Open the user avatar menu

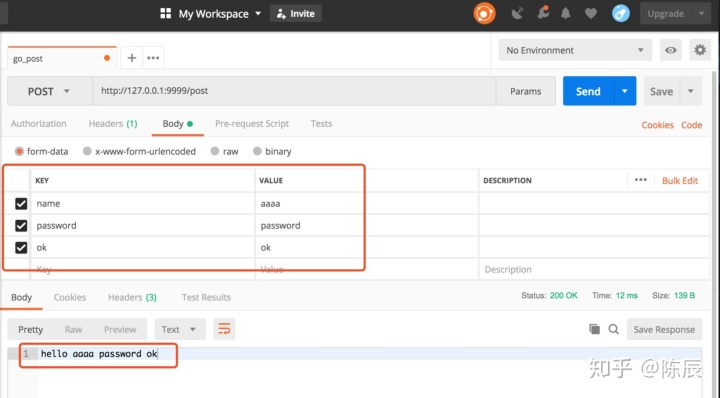point(621,13)
